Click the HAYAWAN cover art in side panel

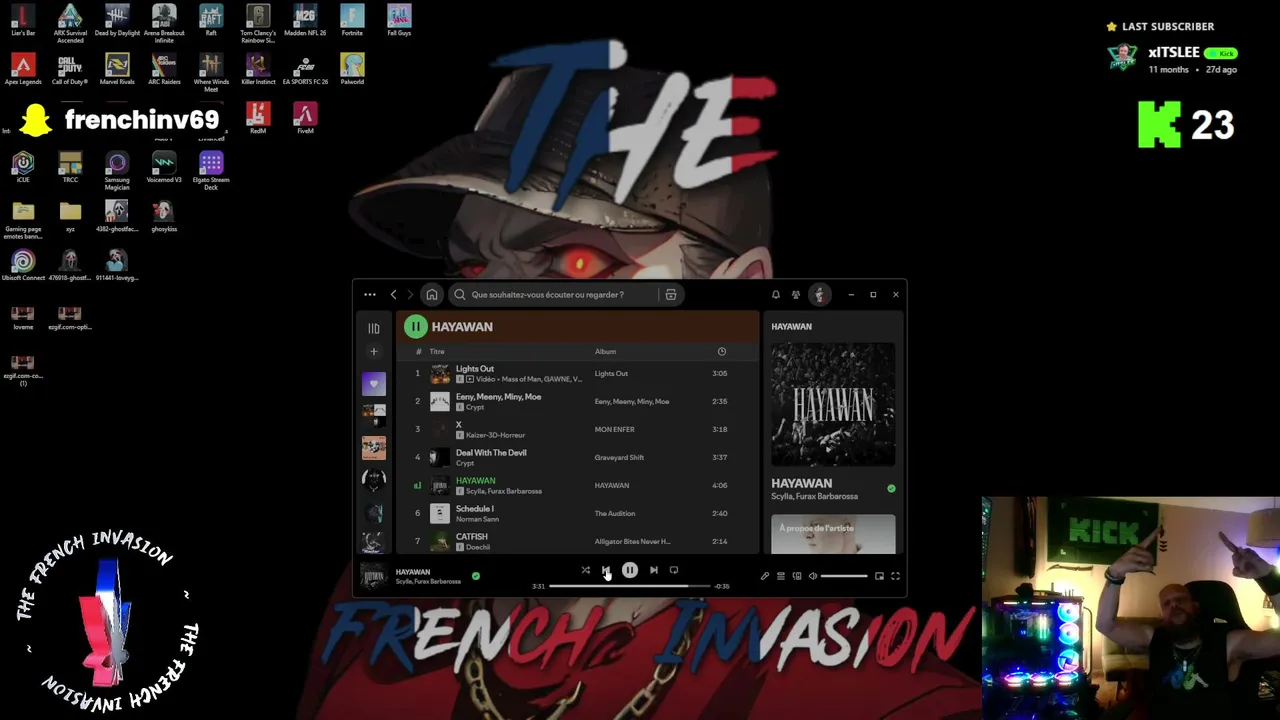pos(833,404)
